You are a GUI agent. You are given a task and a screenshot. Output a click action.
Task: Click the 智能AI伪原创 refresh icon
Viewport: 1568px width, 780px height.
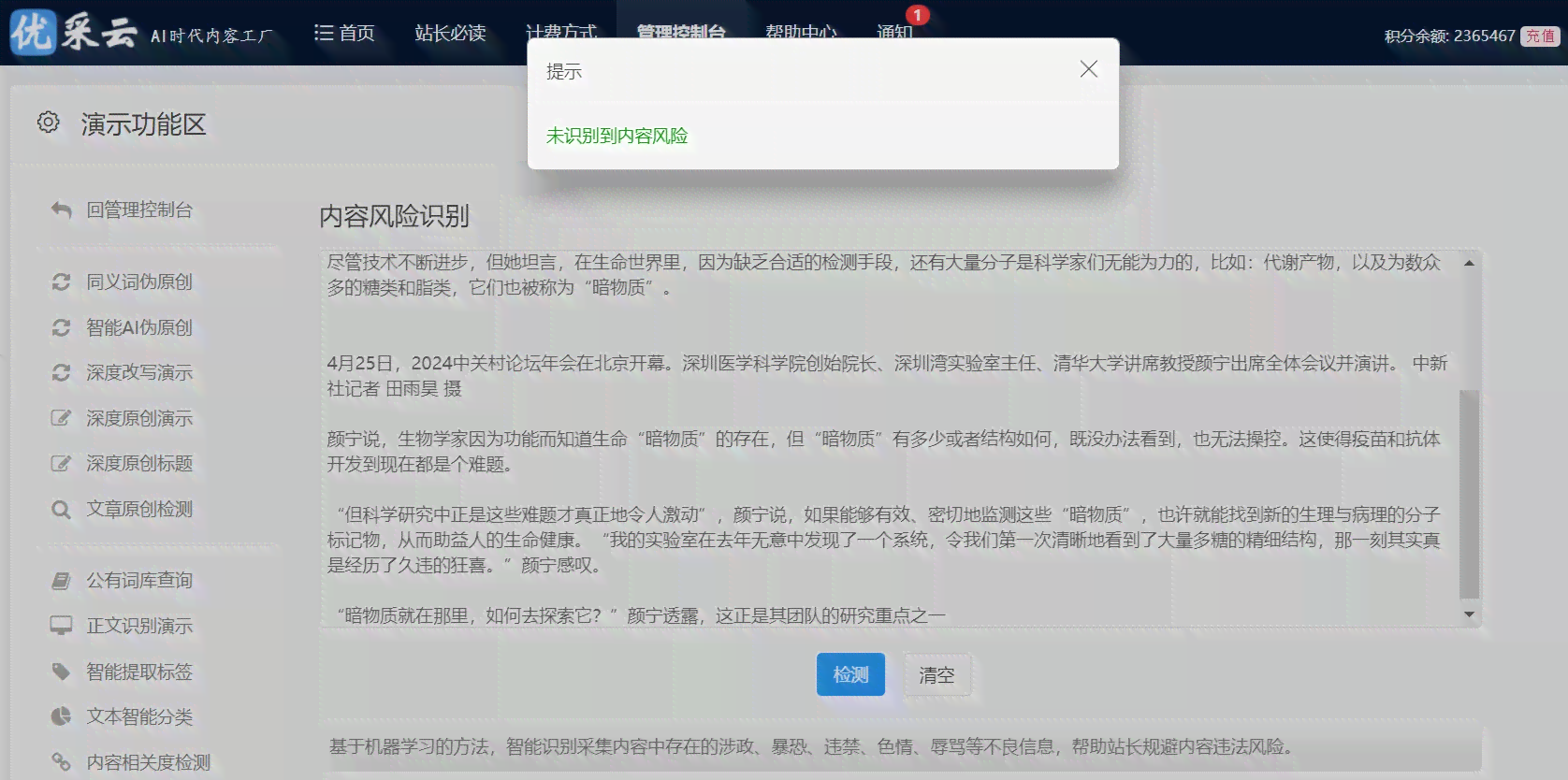tap(61, 327)
